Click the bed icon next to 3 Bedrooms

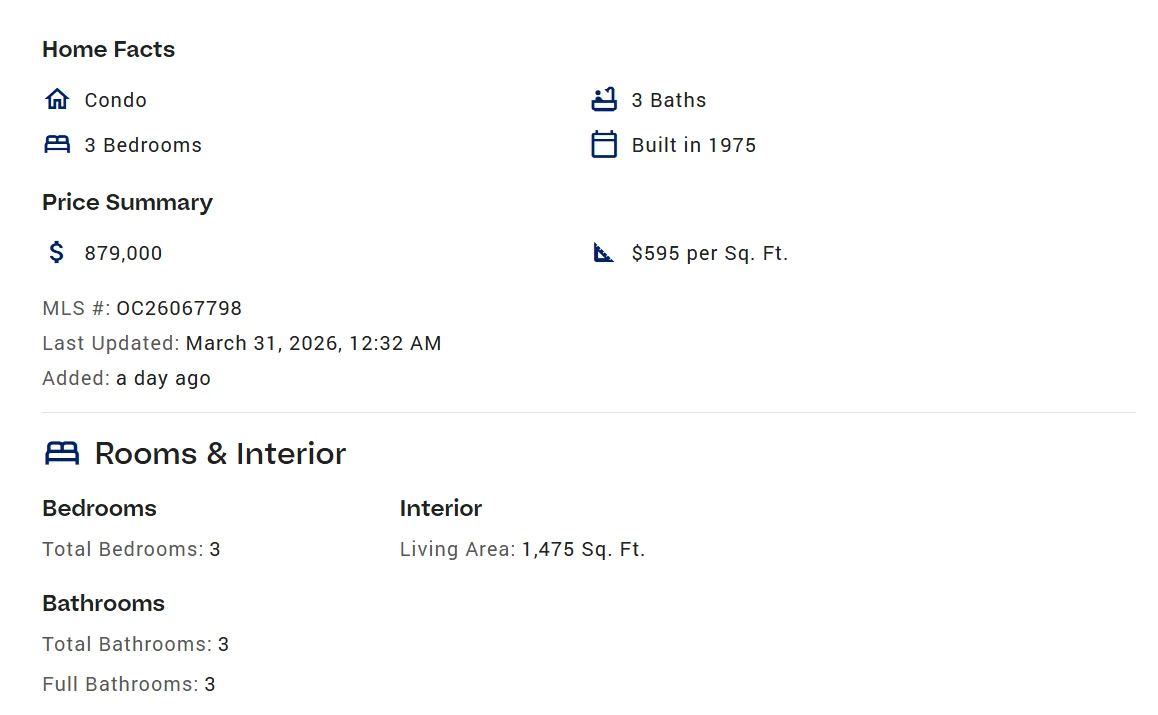57,144
